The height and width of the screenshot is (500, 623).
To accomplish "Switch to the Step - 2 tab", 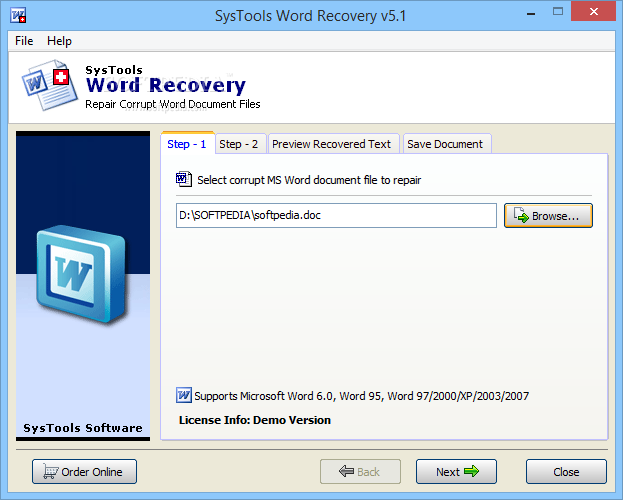I will click(x=239, y=144).
